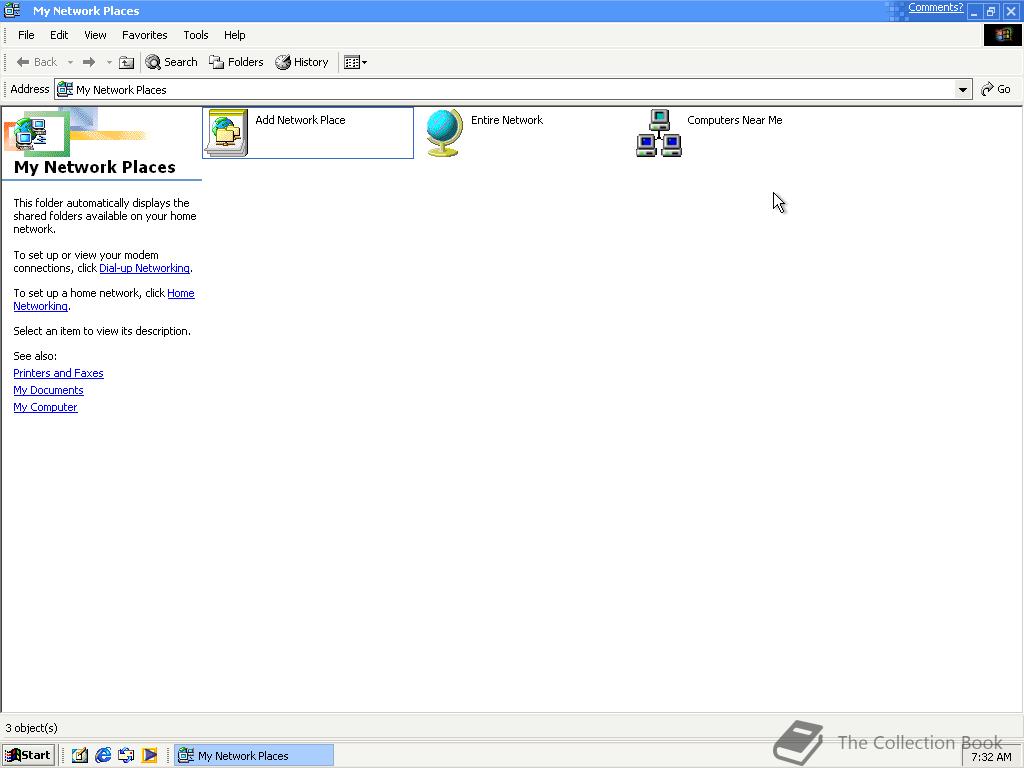1024x768 pixels.
Task: Click the title bar system menu icon
Action: (12, 10)
